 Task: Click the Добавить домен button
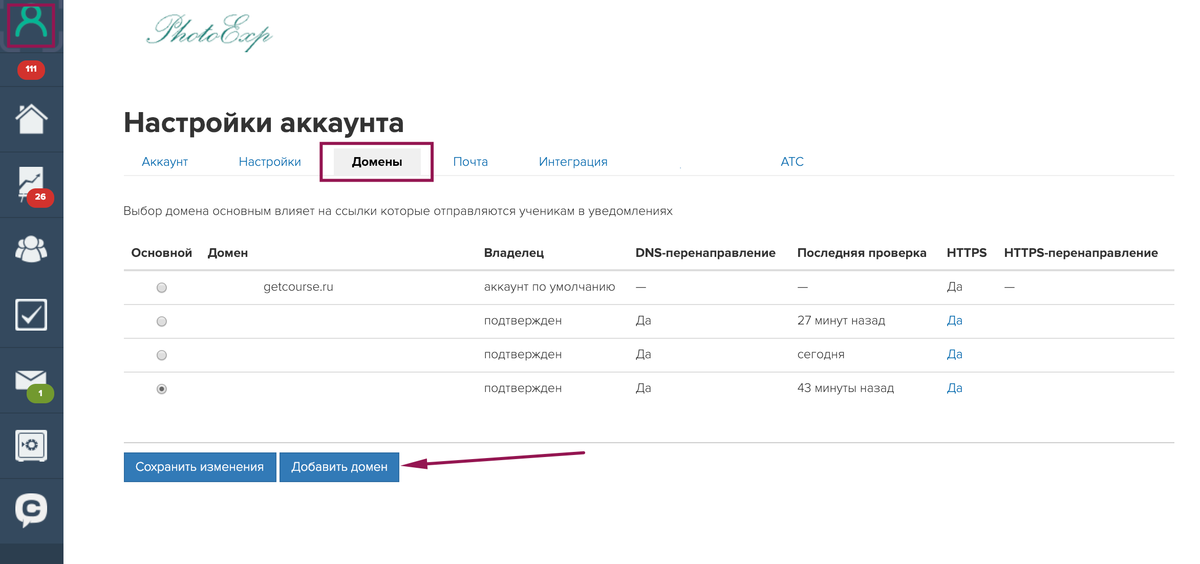tap(339, 467)
